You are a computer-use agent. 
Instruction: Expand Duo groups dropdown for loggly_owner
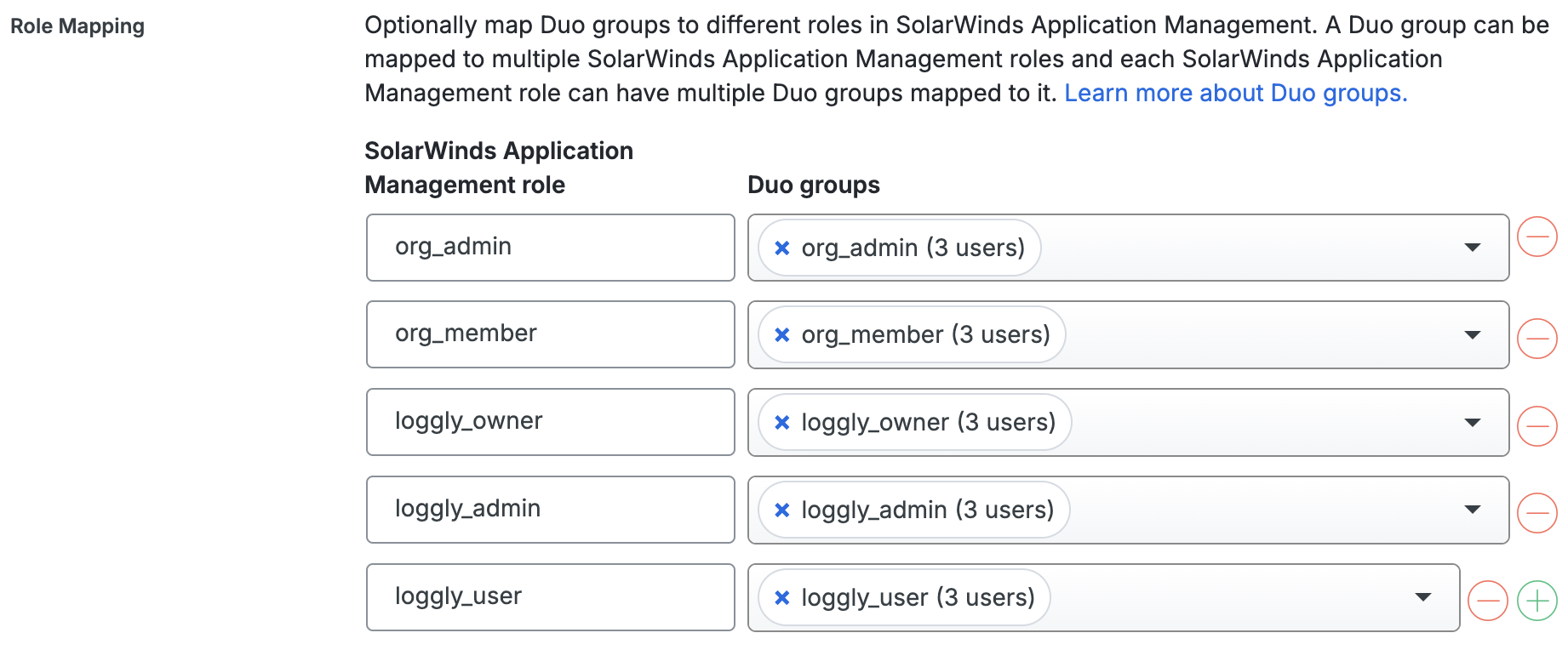[1472, 423]
